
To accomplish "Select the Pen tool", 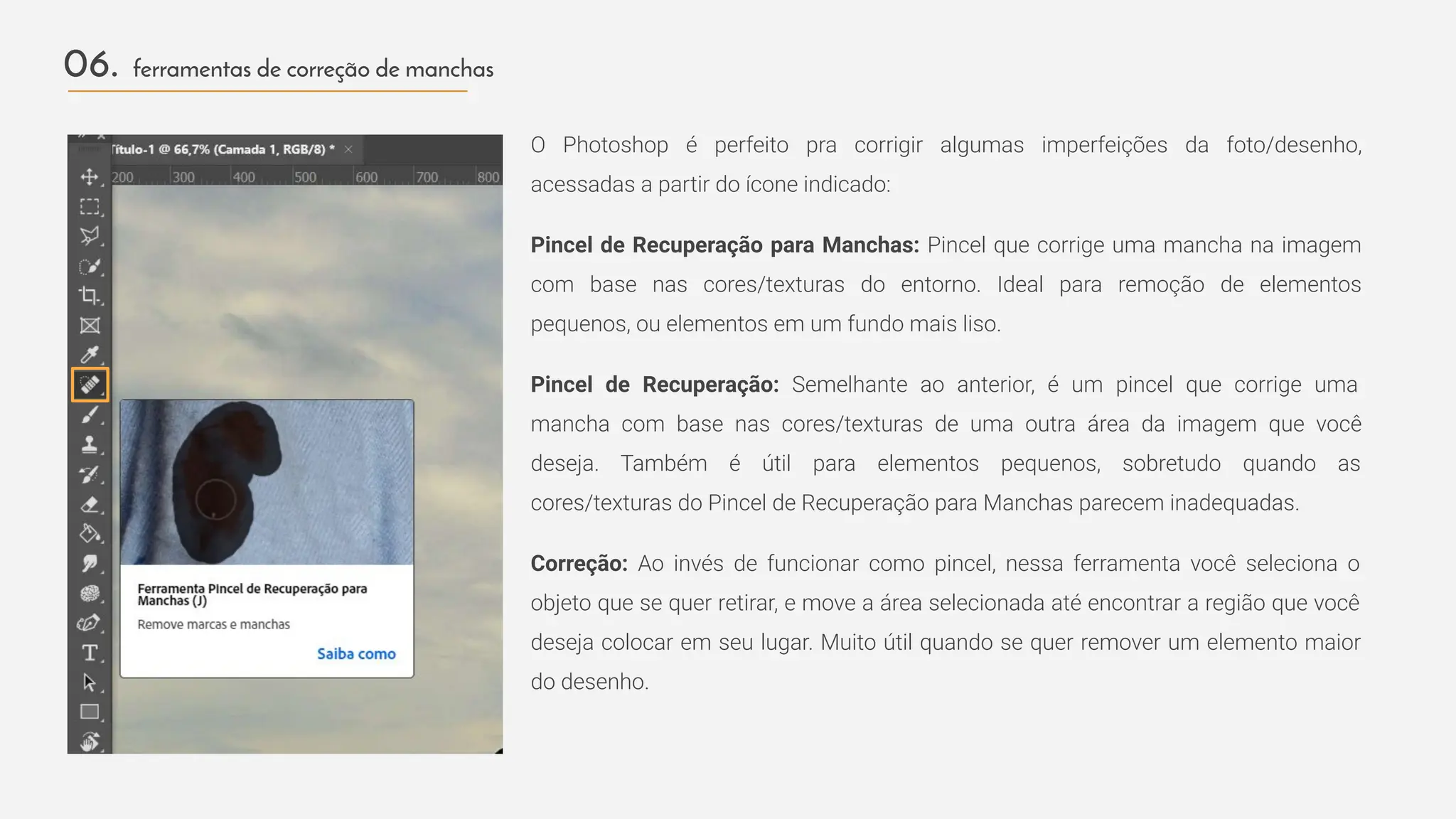I will point(90,623).
